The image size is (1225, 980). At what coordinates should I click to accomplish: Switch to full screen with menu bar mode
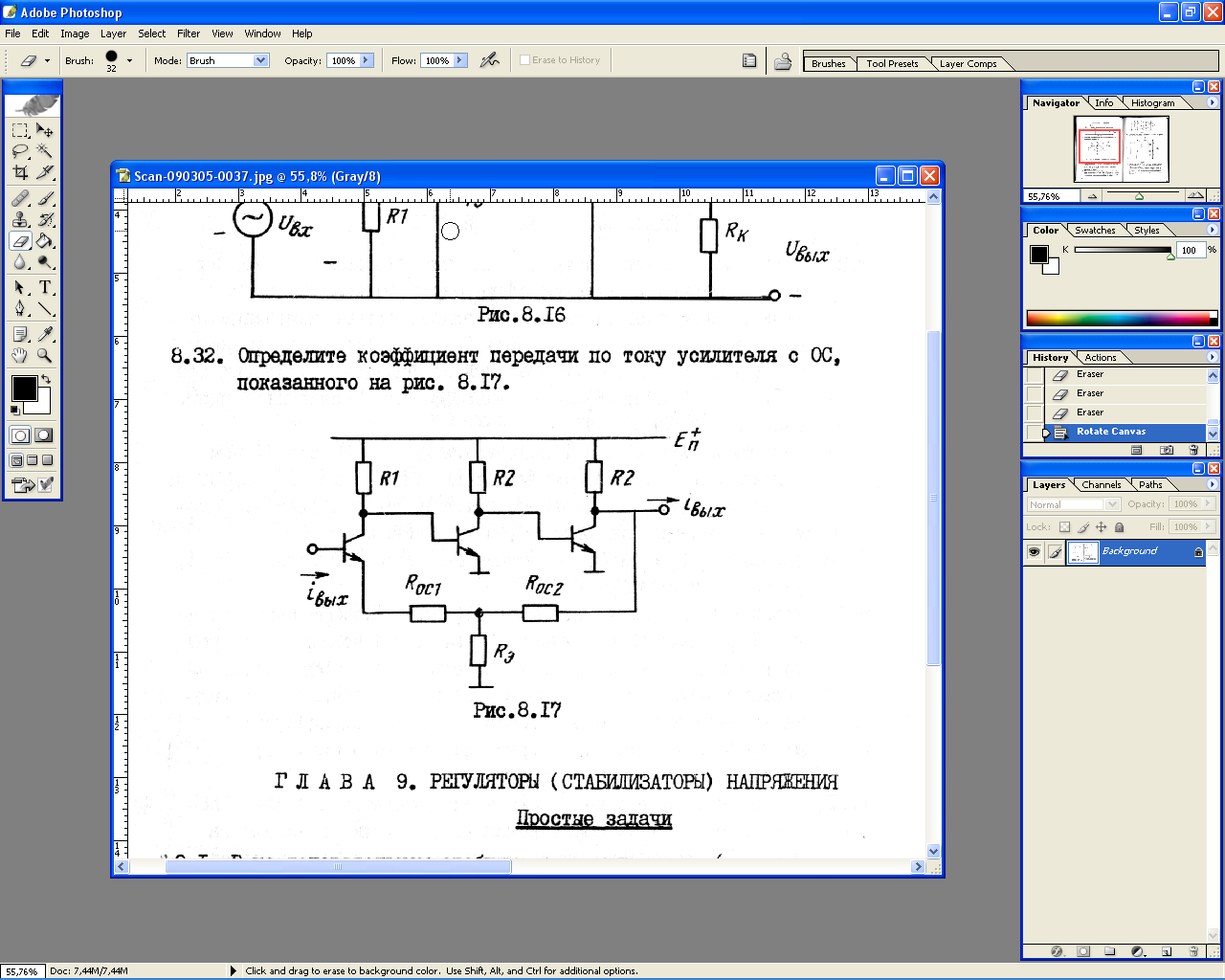32,460
